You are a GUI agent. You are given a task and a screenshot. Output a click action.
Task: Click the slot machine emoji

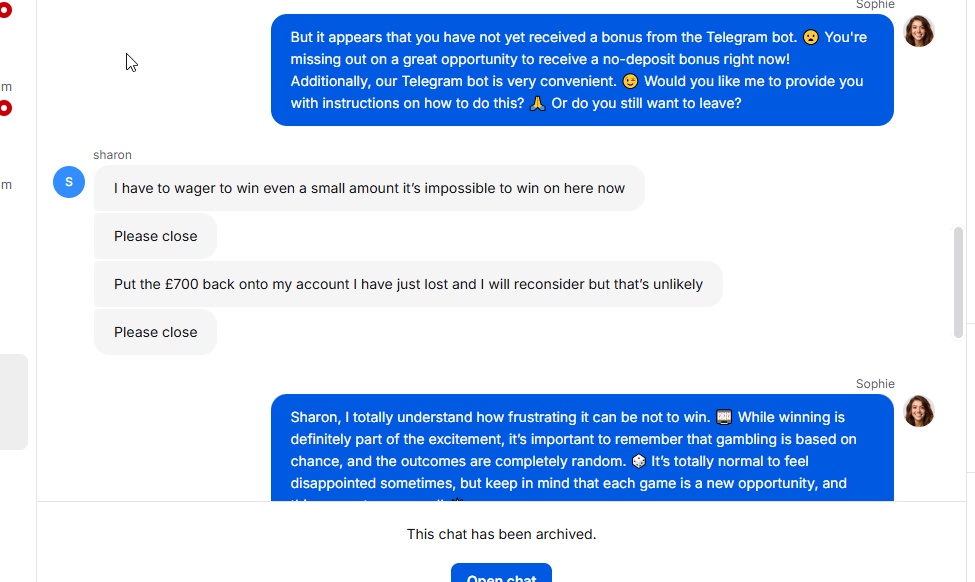(724, 417)
